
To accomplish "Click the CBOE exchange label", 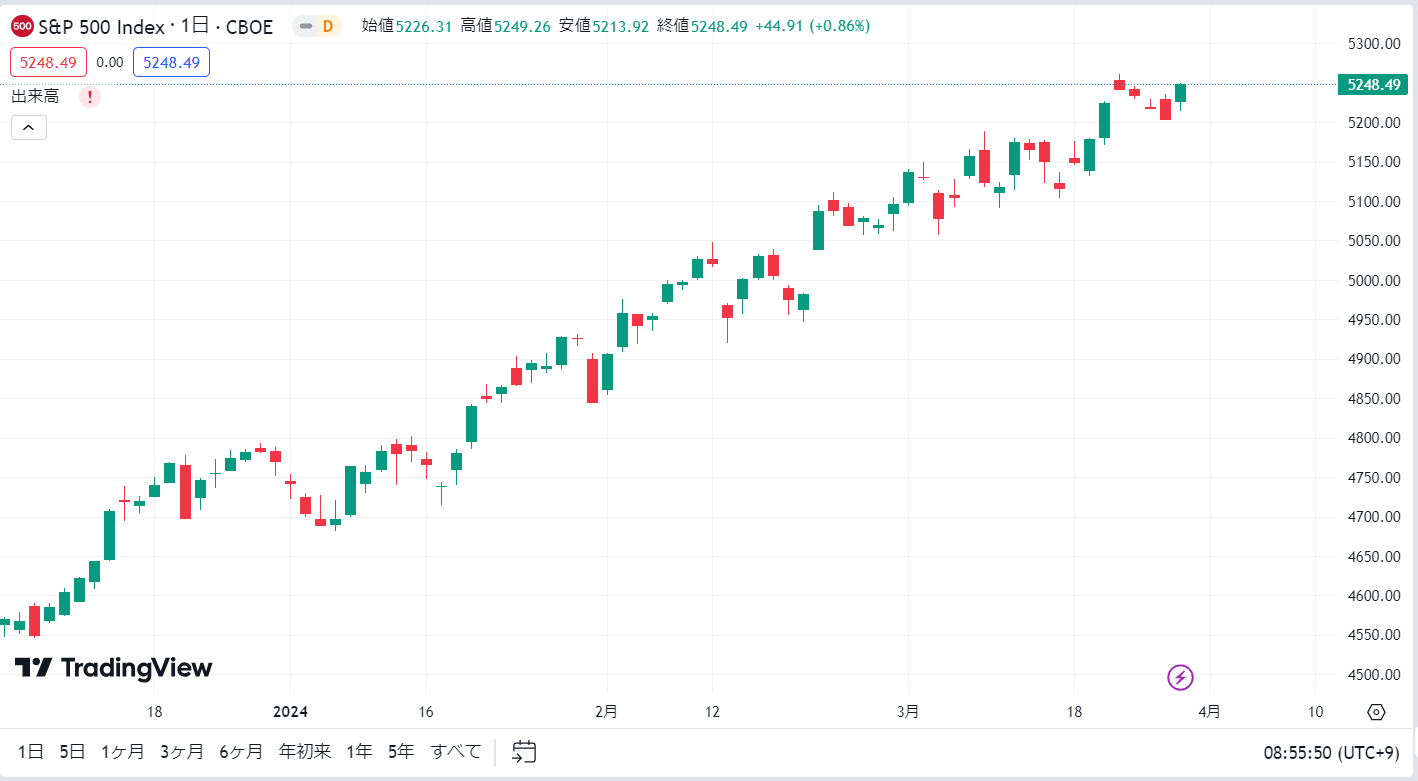I will tap(248, 27).
